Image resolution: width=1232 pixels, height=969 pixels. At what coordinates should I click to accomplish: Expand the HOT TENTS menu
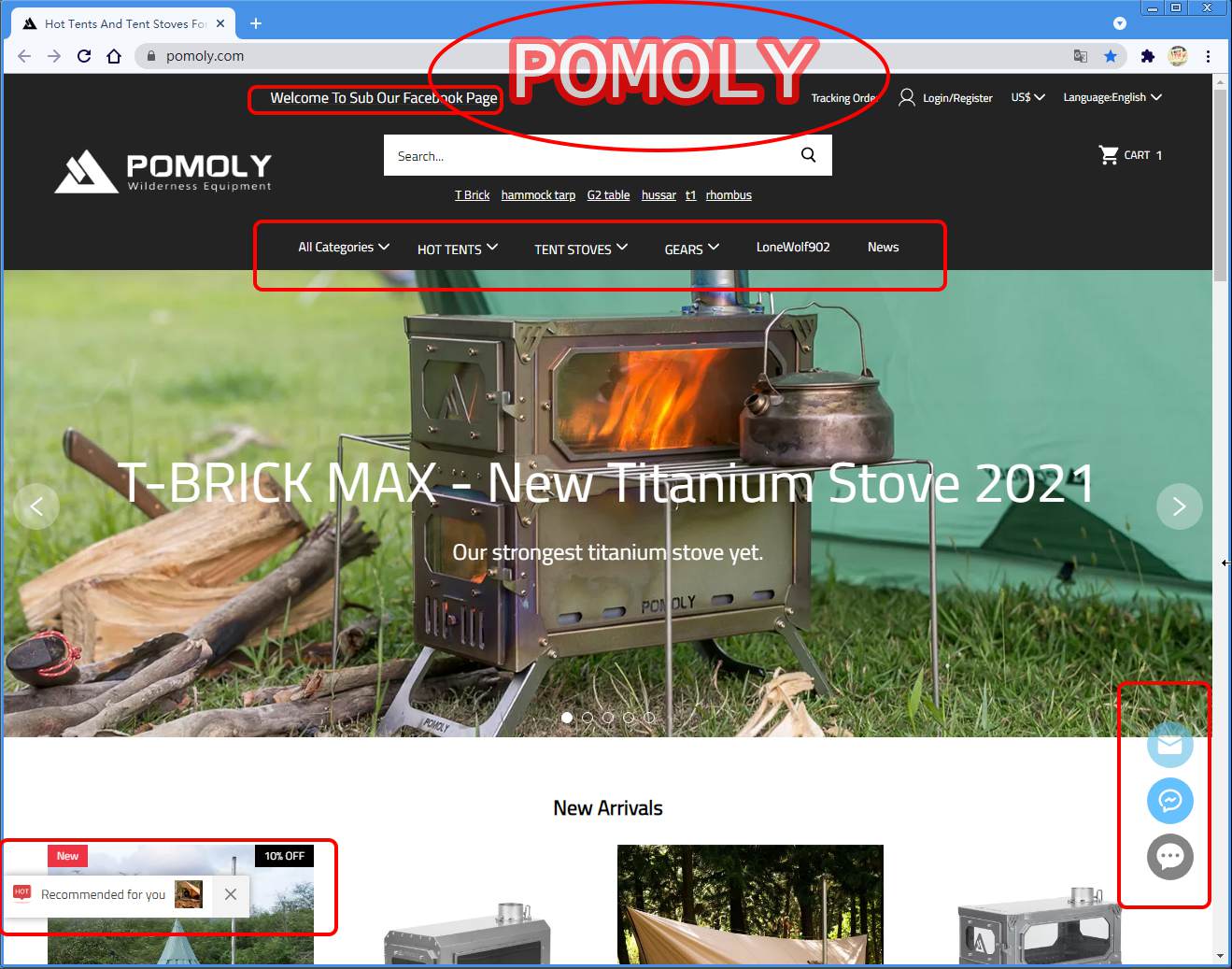click(458, 249)
